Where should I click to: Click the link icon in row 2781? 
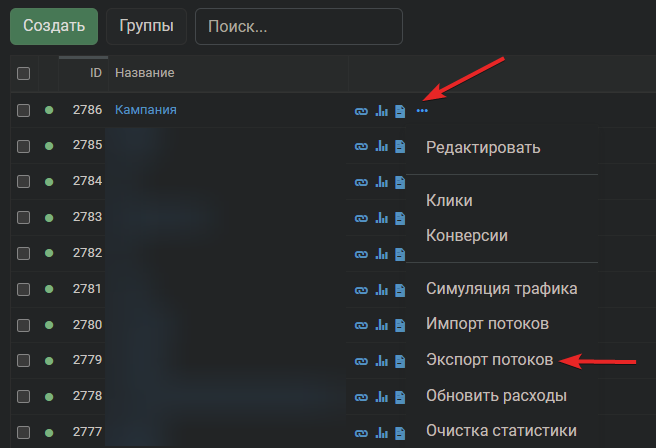(361, 291)
